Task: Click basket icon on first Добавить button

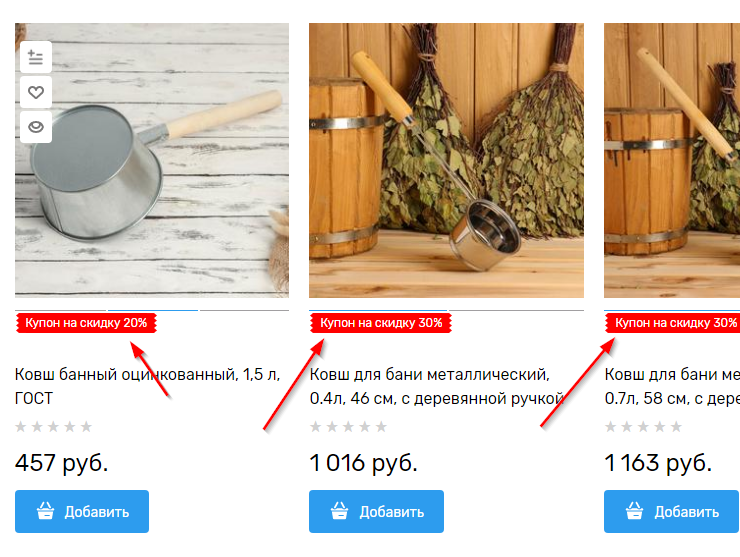Action: (45, 511)
